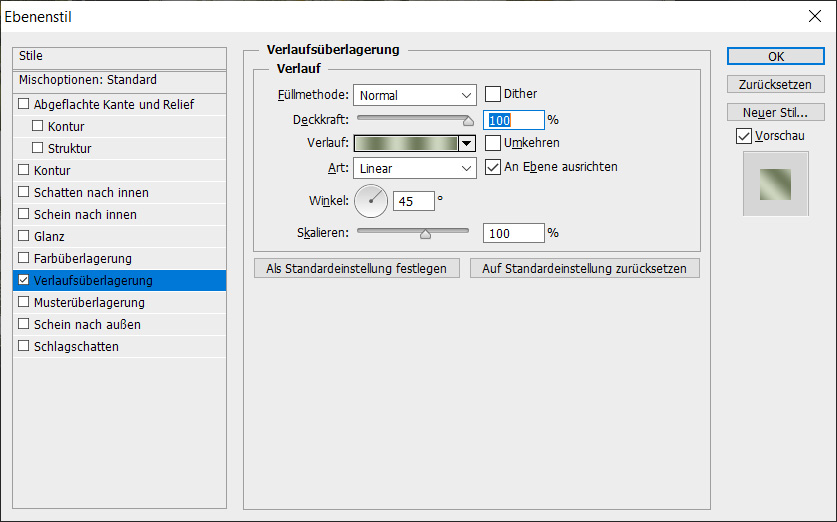The width and height of the screenshot is (837, 522).
Task: Close the Ebenenstil dialog
Action: coord(815,16)
